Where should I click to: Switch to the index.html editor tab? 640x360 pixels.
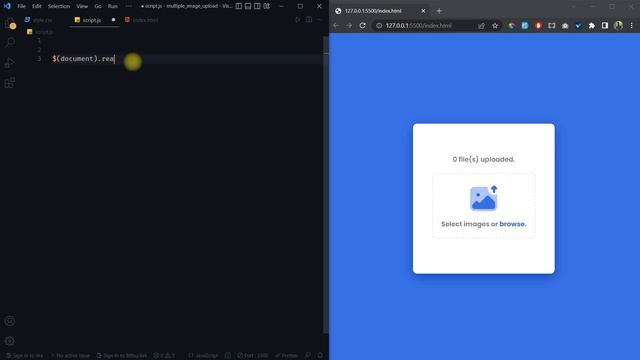pyautogui.click(x=142, y=20)
